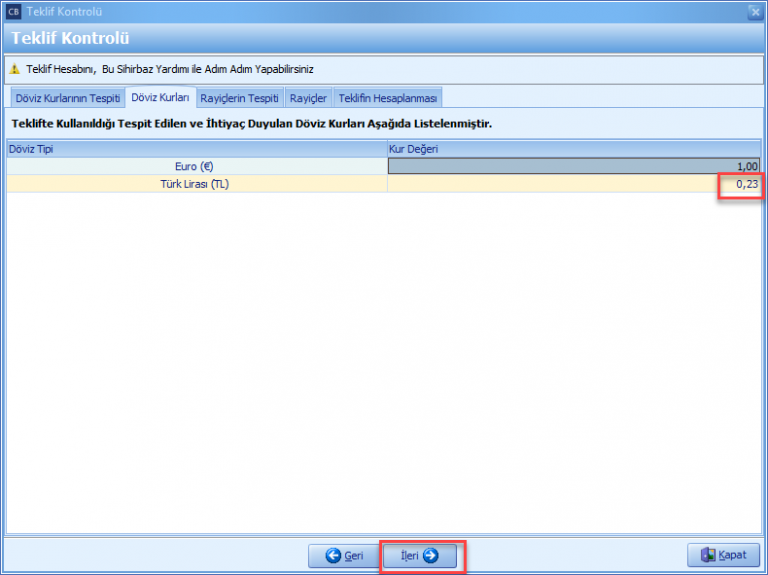The height and width of the screenshot is (575, 768).
Task: Click the Döviz Tipi column header
Action: [x=197, y=149]
